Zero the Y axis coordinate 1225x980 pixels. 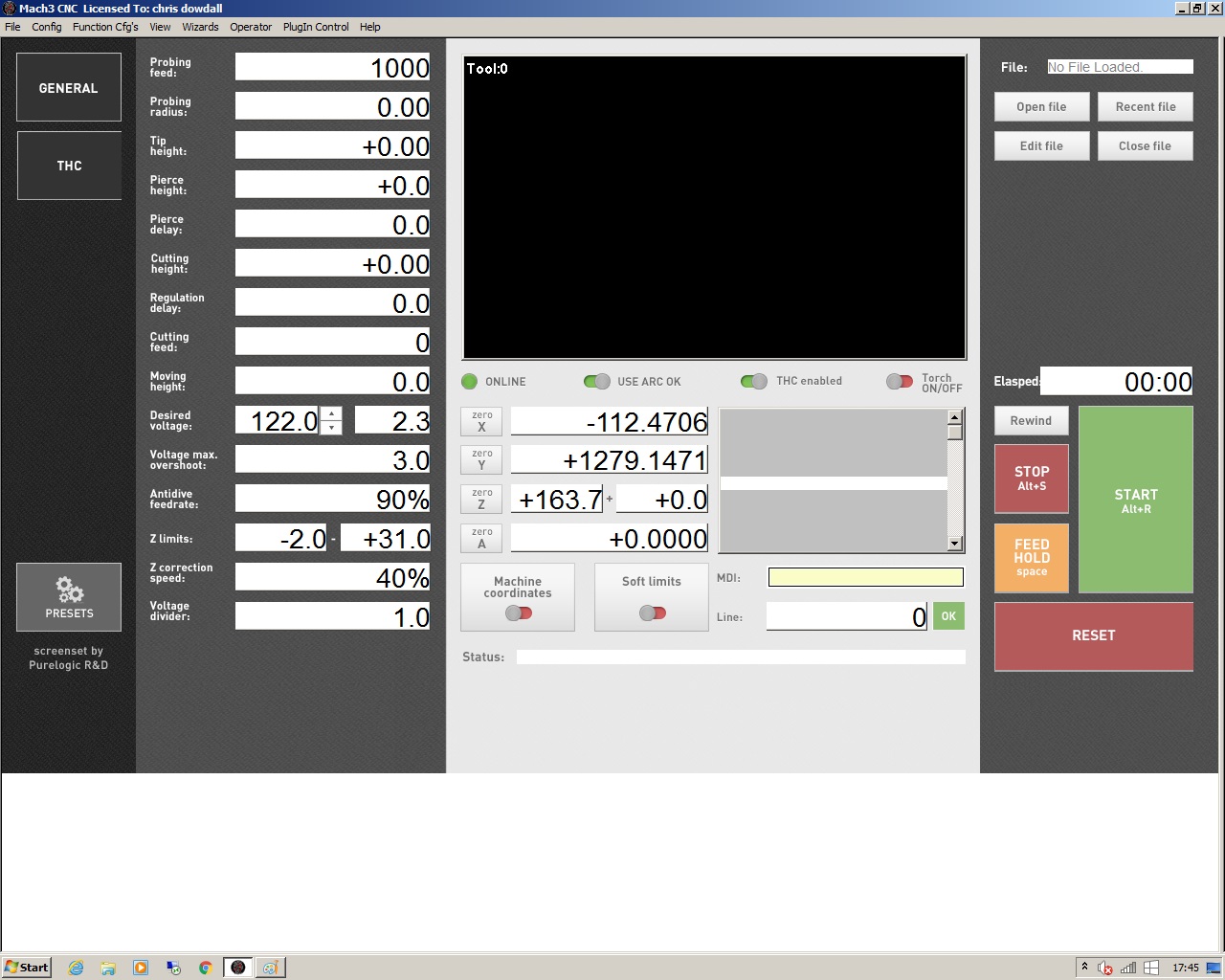(481, 460)
